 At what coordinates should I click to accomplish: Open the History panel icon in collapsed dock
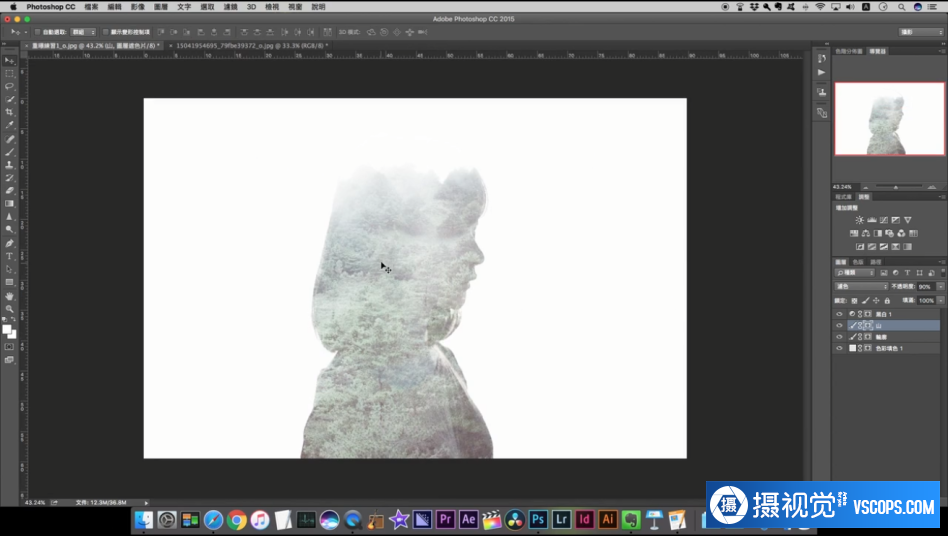pyautogui.click(x=821, y=59)
